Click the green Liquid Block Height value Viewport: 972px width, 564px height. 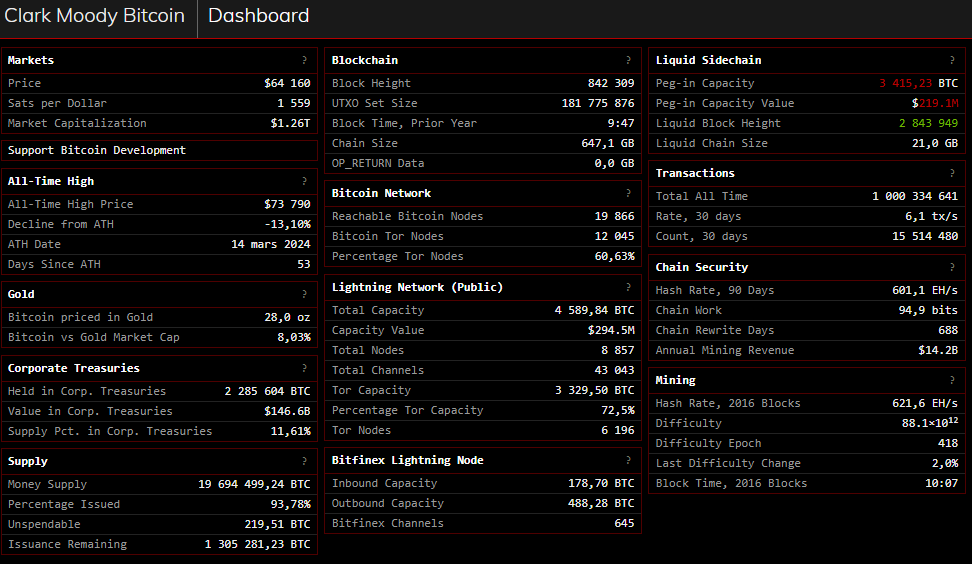click(927, 124)
